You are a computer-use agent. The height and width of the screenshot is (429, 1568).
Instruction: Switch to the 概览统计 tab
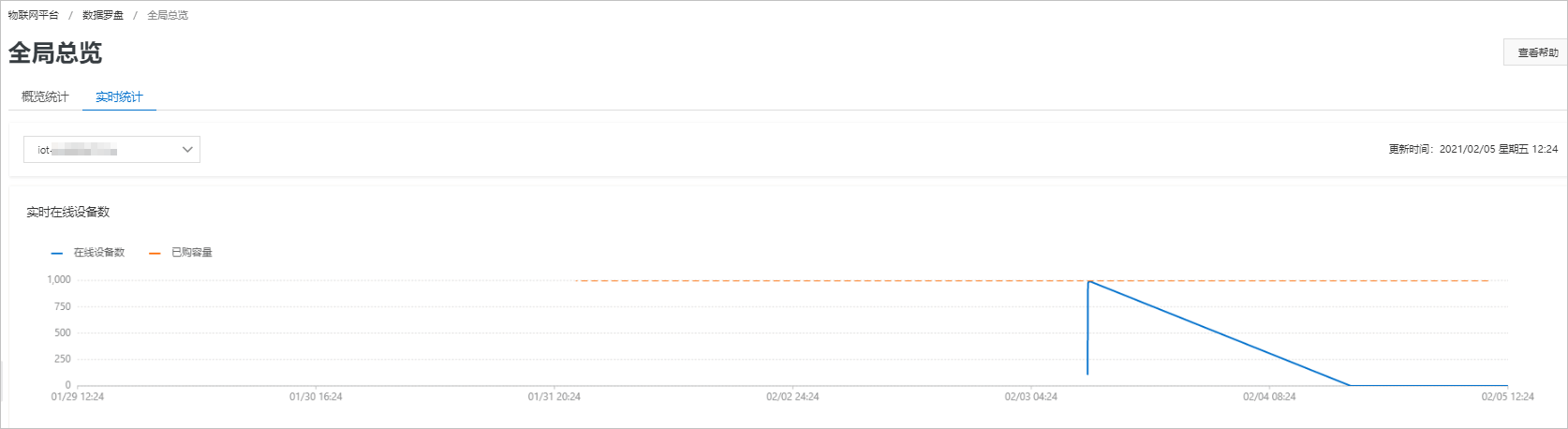click(45, 96)
